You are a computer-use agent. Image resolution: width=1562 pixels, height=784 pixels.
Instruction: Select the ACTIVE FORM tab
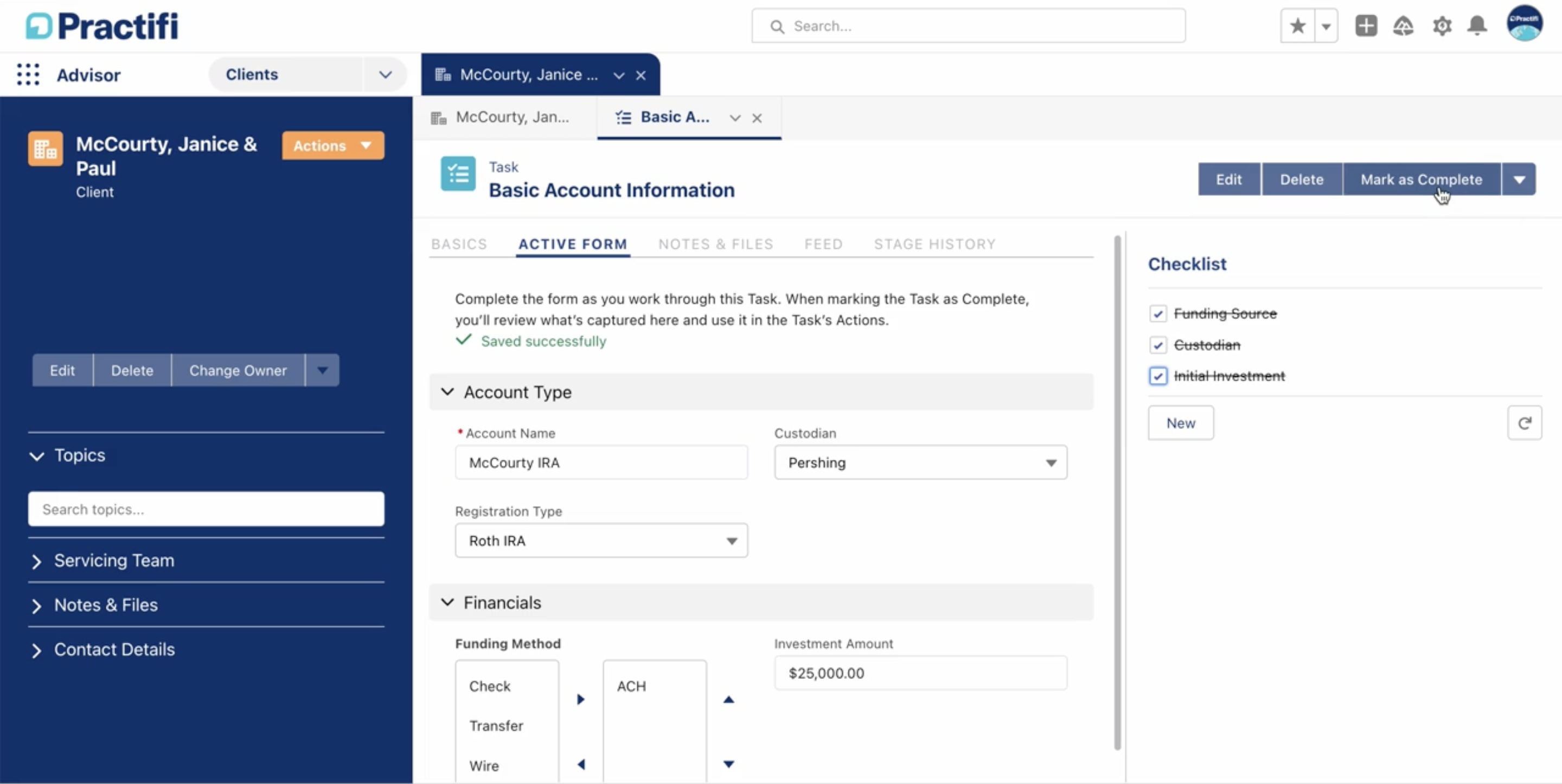click(573, 245)
